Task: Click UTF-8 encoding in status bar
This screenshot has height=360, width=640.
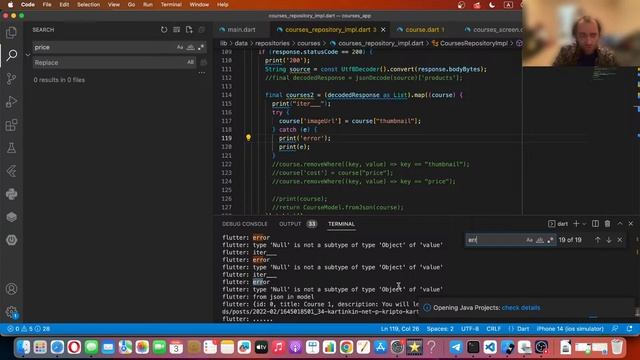Action: pos(470,329)
